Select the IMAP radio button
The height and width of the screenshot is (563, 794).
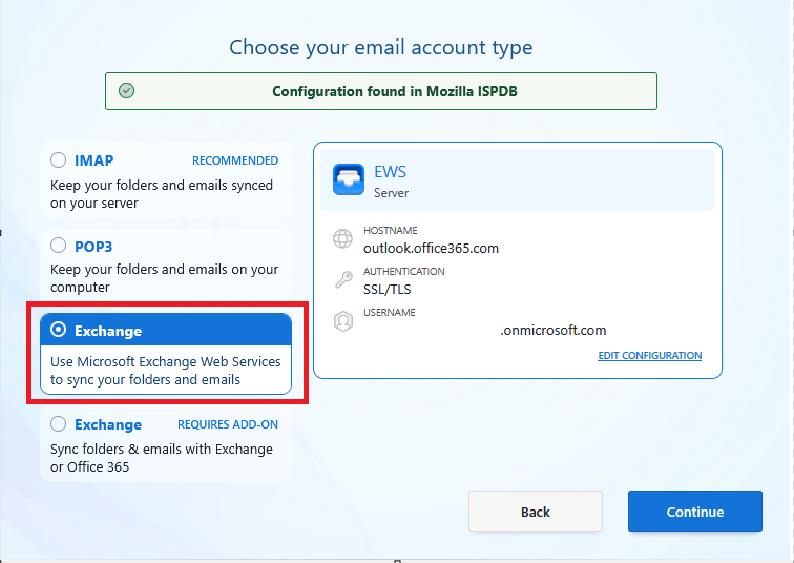pos(58,160)
